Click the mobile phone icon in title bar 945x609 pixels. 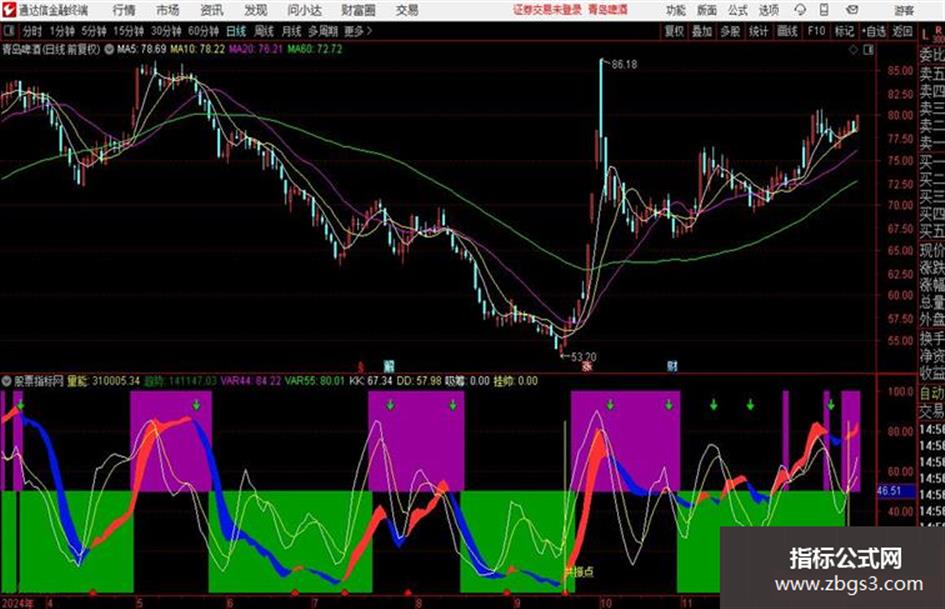pos(824,10)
